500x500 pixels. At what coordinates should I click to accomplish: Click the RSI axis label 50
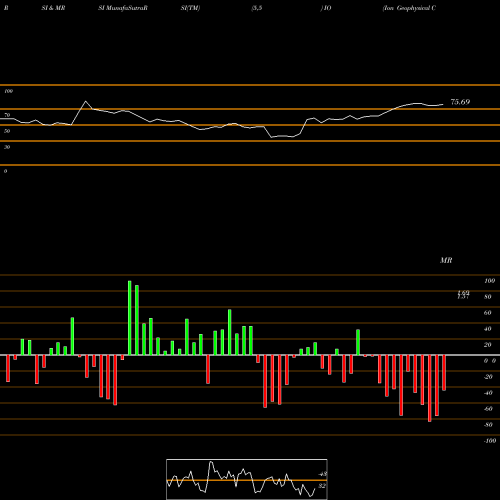pos(7,131)
